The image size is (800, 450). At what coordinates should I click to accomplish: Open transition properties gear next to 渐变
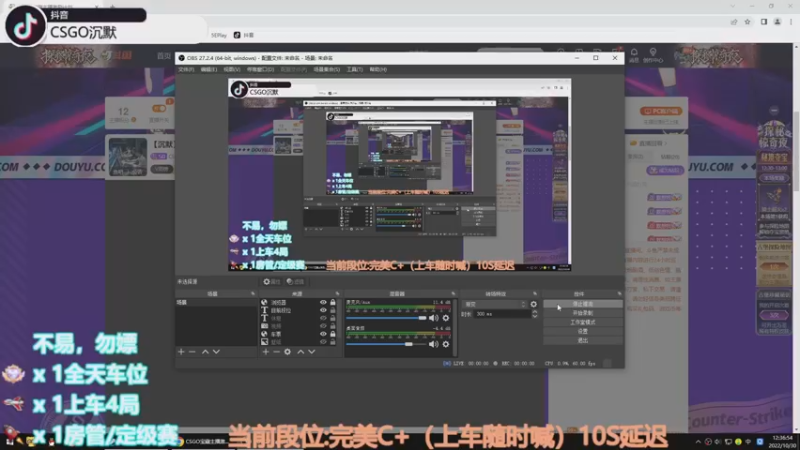point(534,304)
